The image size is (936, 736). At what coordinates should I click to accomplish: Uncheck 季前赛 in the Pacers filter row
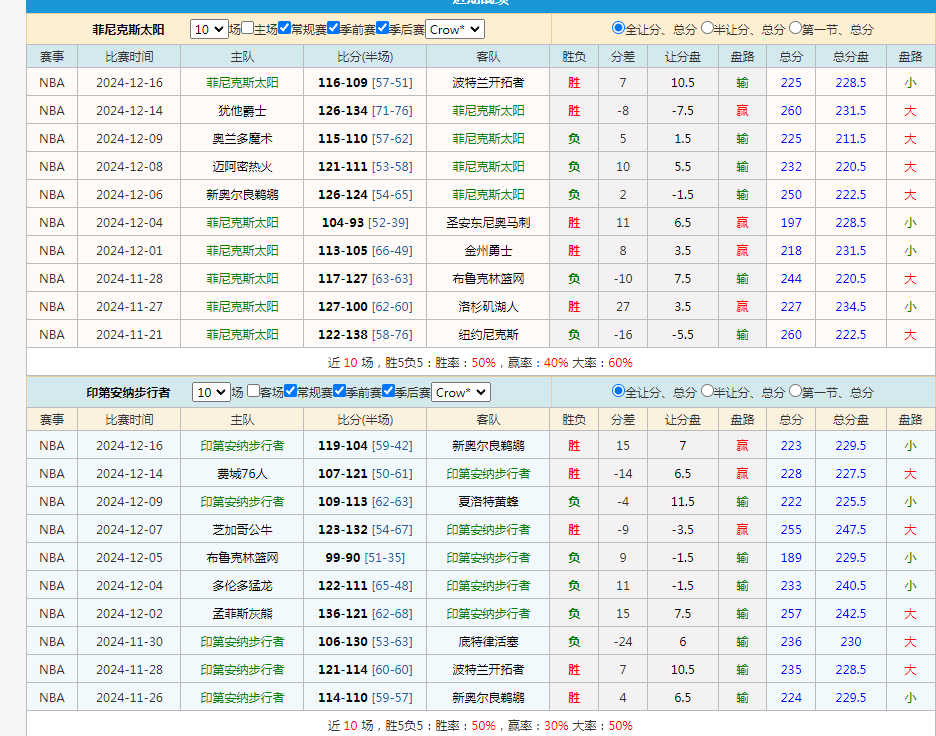[338, 392]
